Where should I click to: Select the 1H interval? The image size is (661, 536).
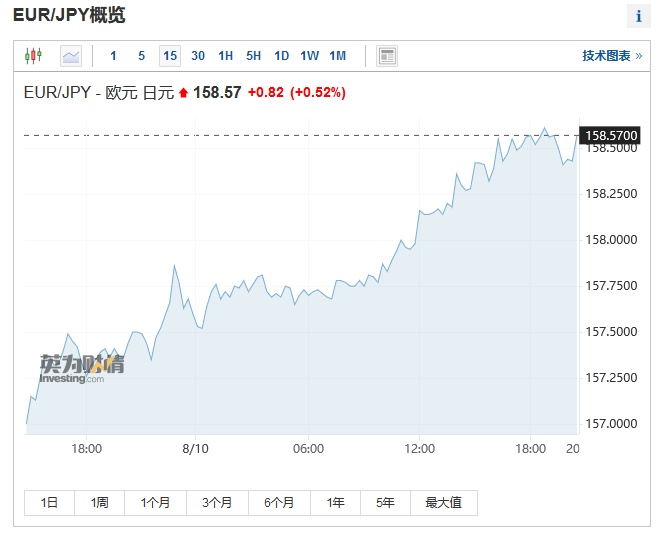click(226, 56)
